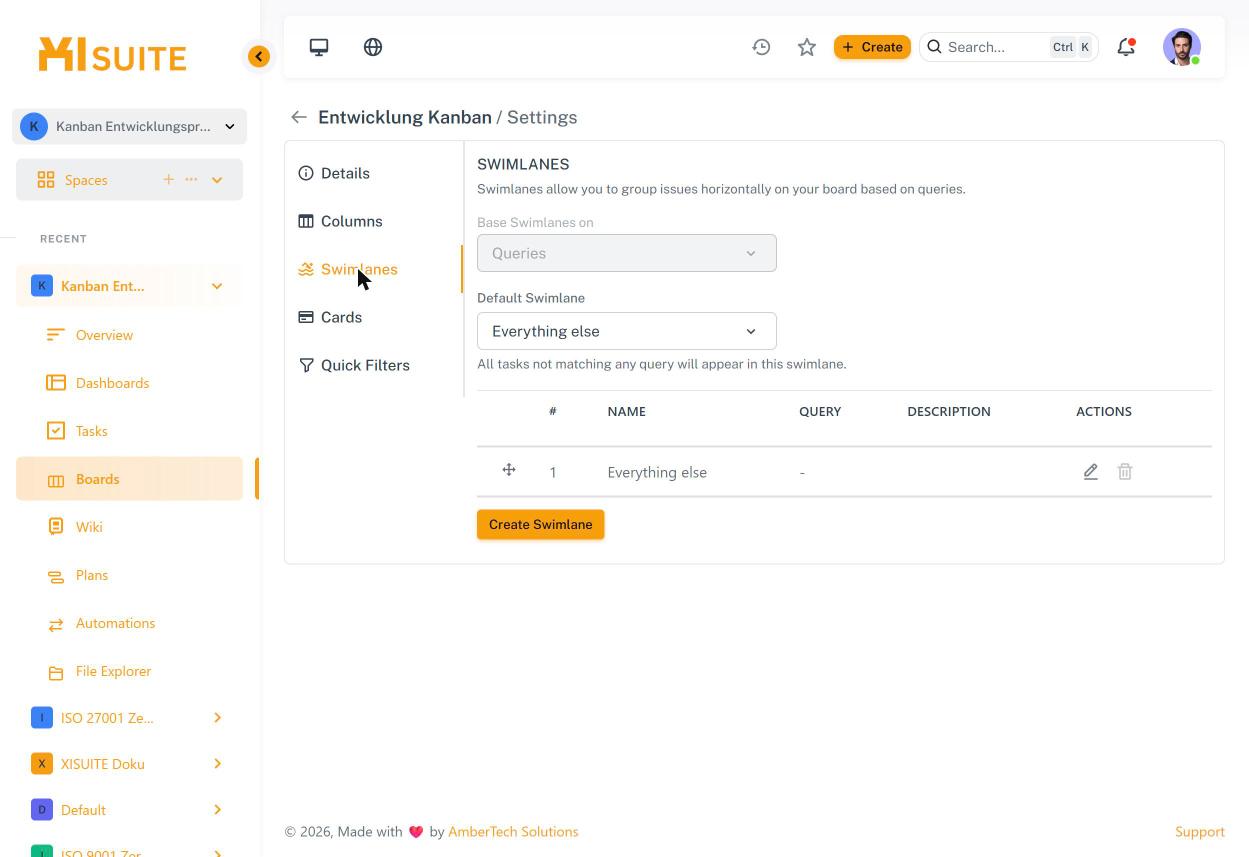Expand the ISO 27001 space
1249x857 pixels.
(217, 718)
